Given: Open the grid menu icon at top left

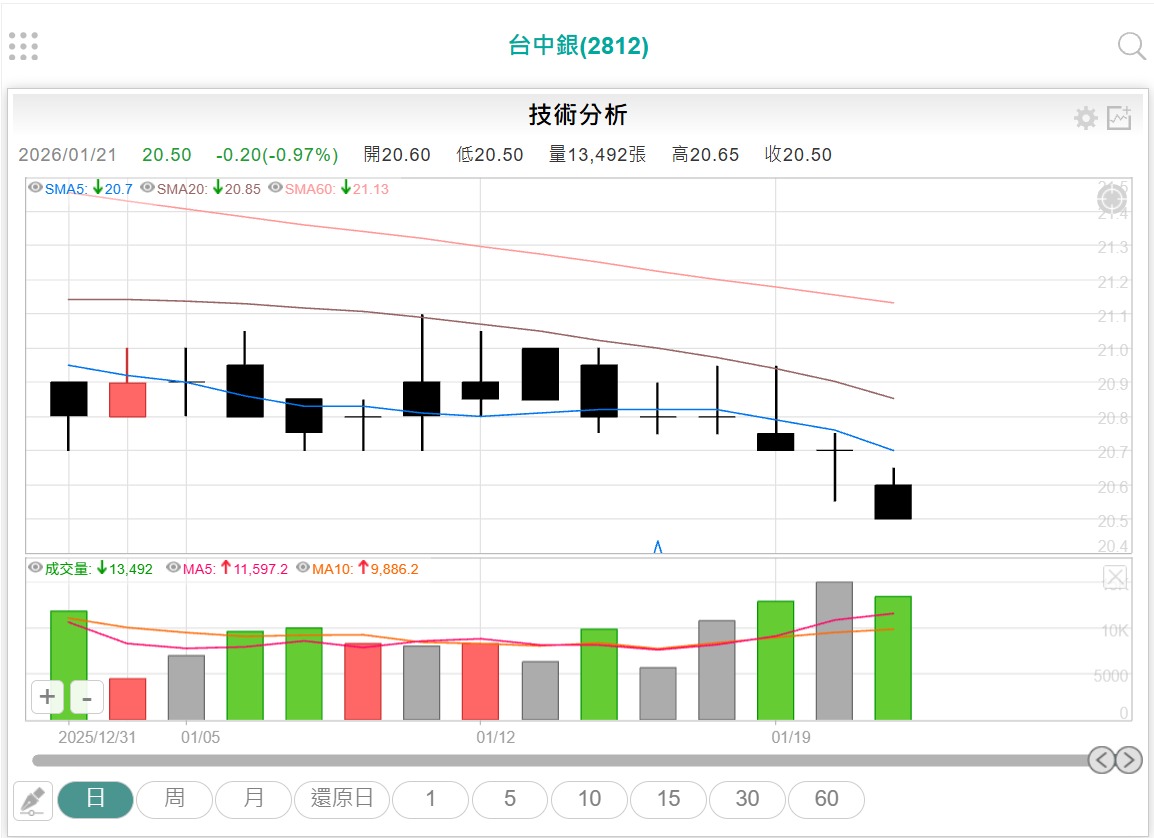Looking at the screenshot, I should (x=23, y=45).
